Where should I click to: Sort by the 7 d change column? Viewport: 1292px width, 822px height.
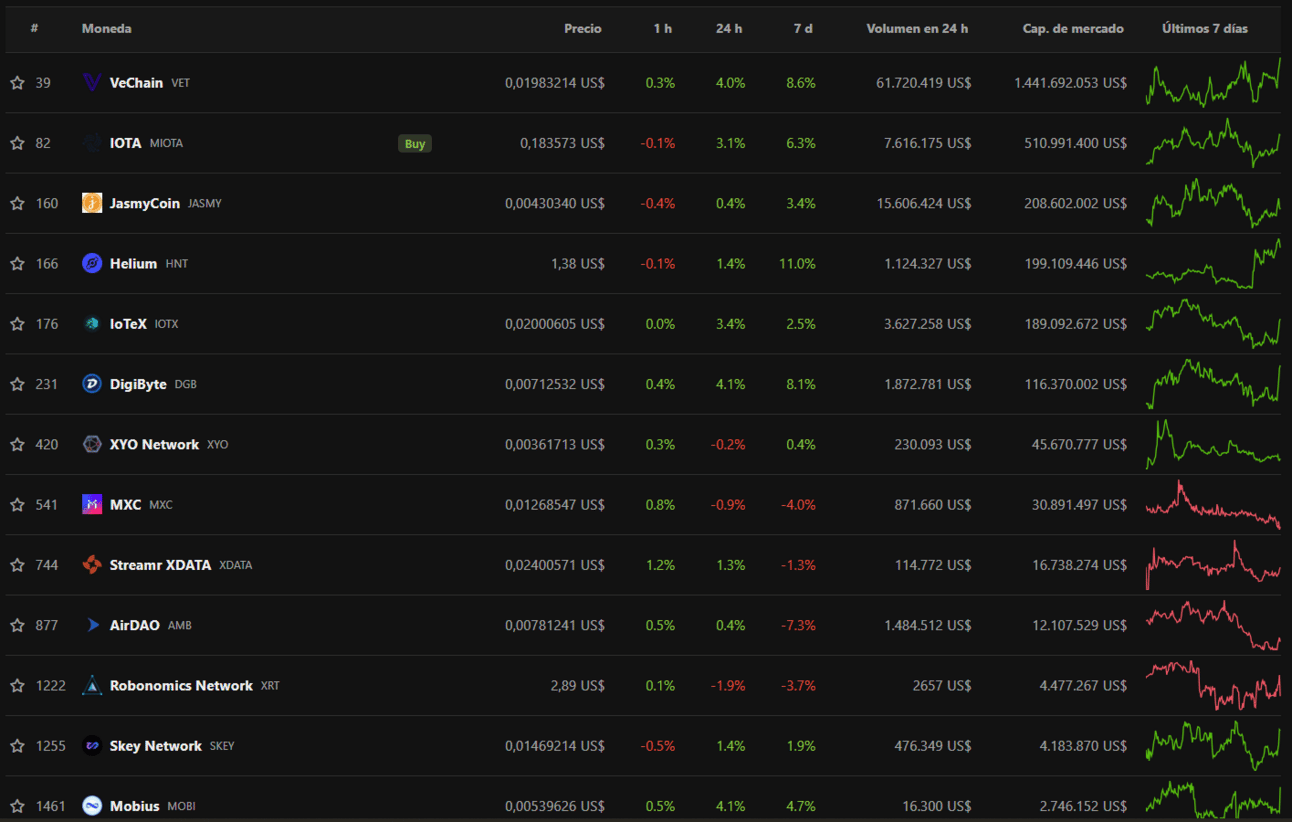[803, 29]
